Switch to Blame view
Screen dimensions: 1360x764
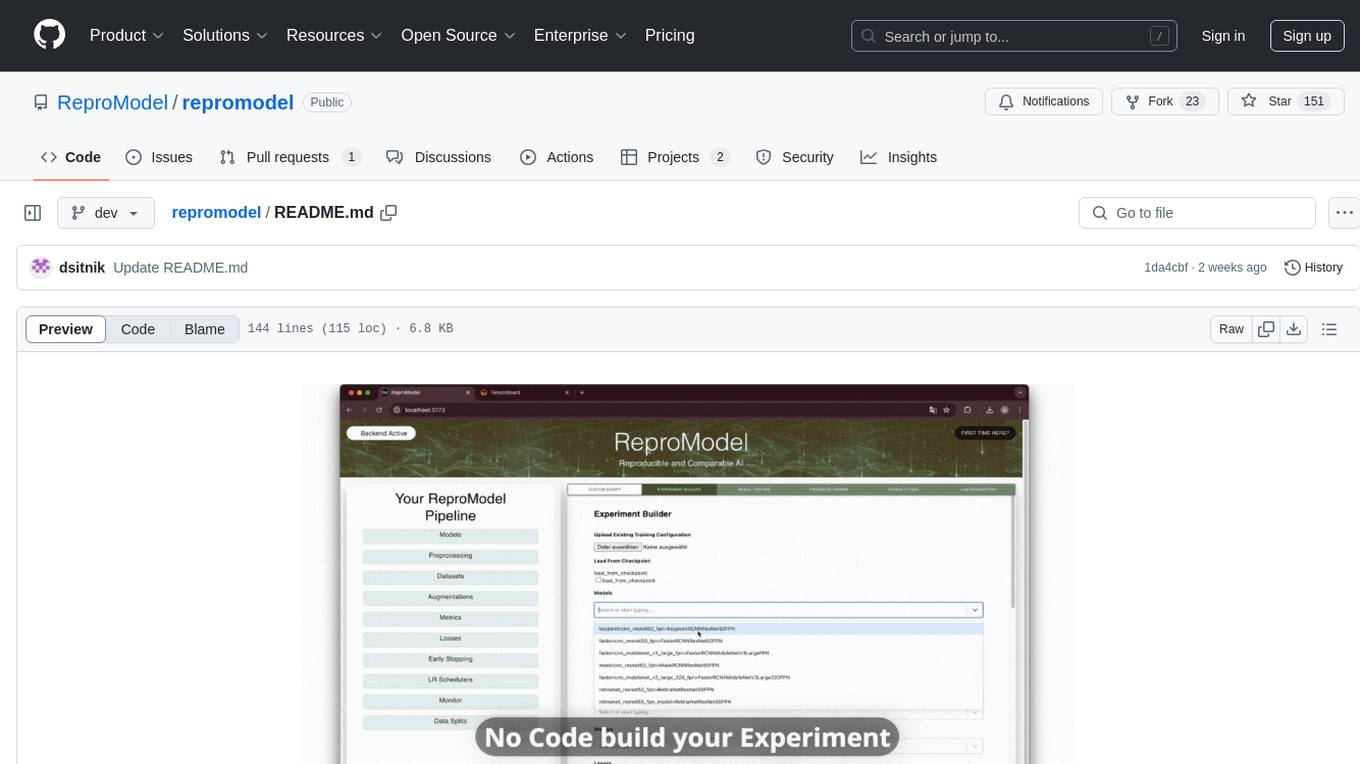point(204,329)
